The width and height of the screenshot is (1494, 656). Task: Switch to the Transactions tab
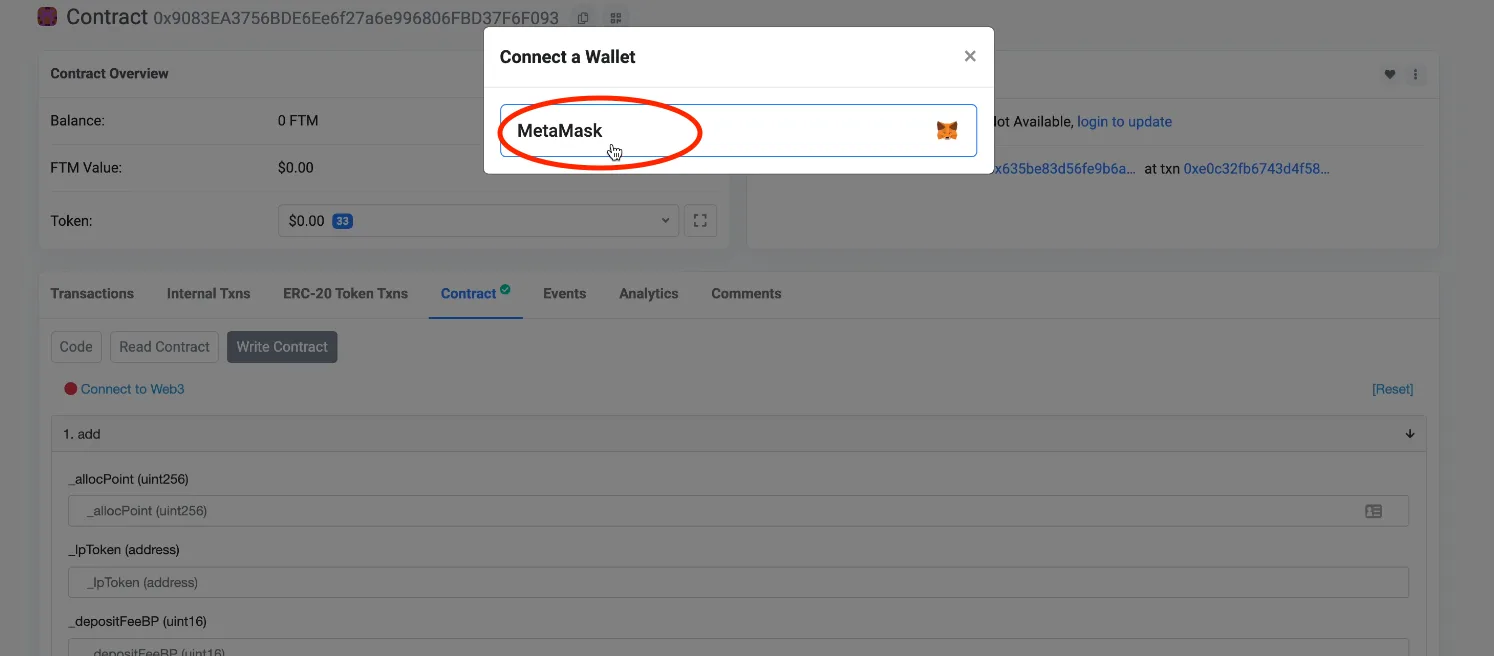(92, 294)
